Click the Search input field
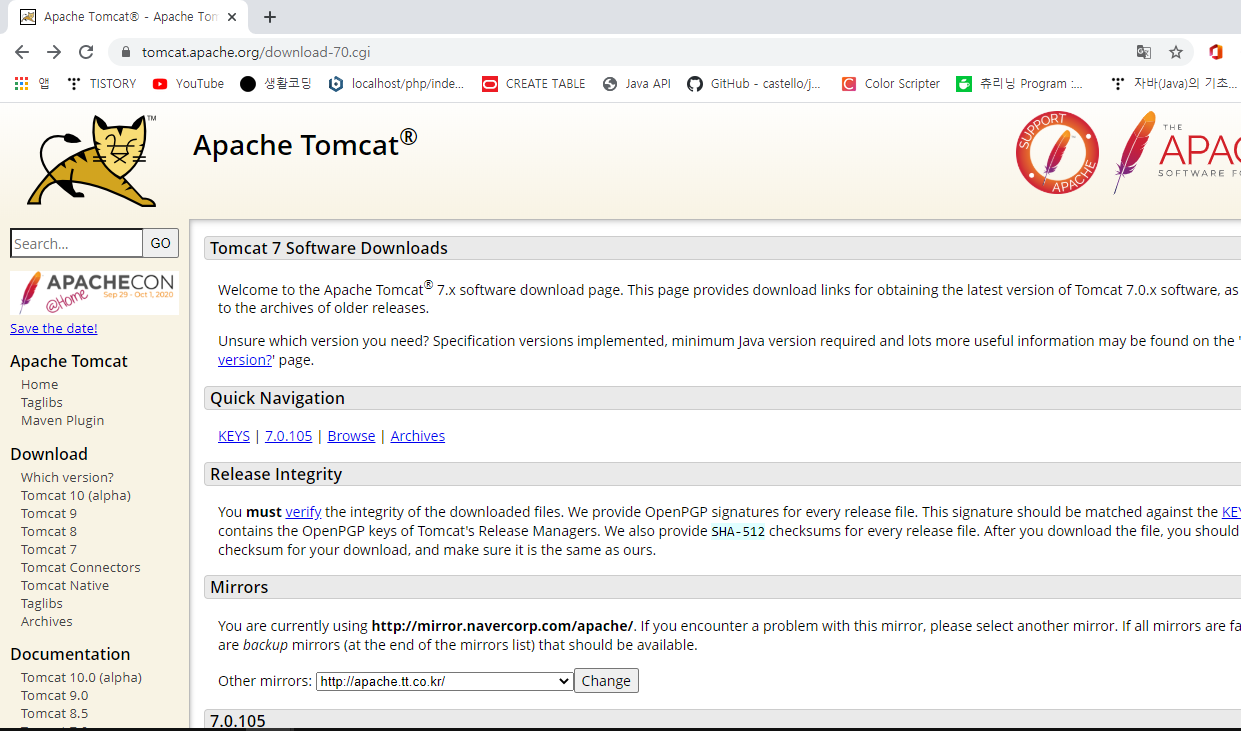1241x731 pixels. click(x=77, y=243)
